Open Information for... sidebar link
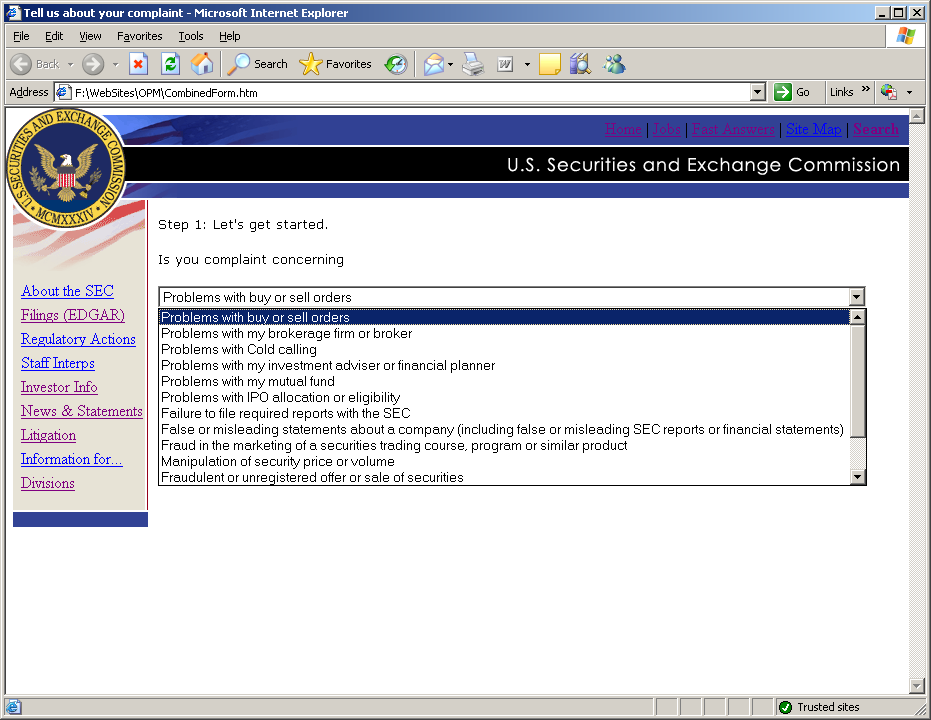Viewport: 931px width, 720px height. click(x=72, y=459)
